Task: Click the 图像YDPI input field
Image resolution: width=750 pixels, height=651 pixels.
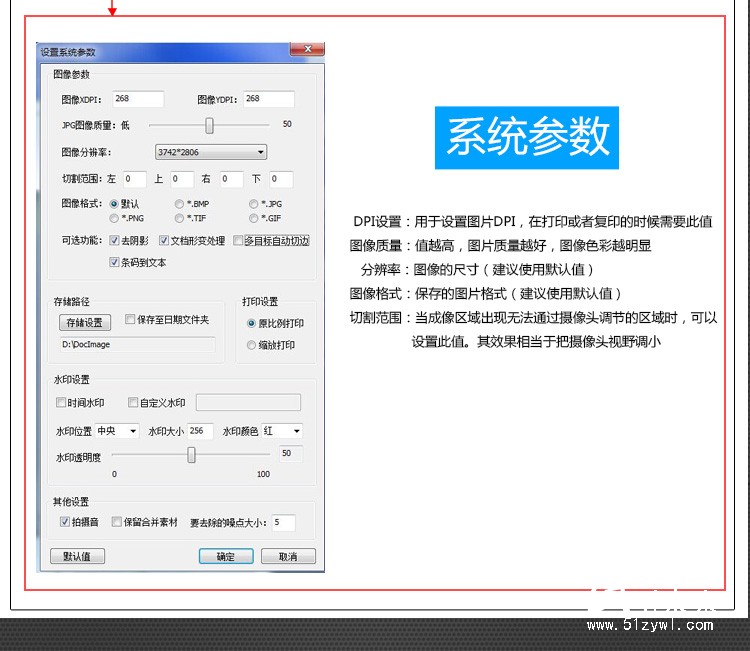Action: point(268,99)
